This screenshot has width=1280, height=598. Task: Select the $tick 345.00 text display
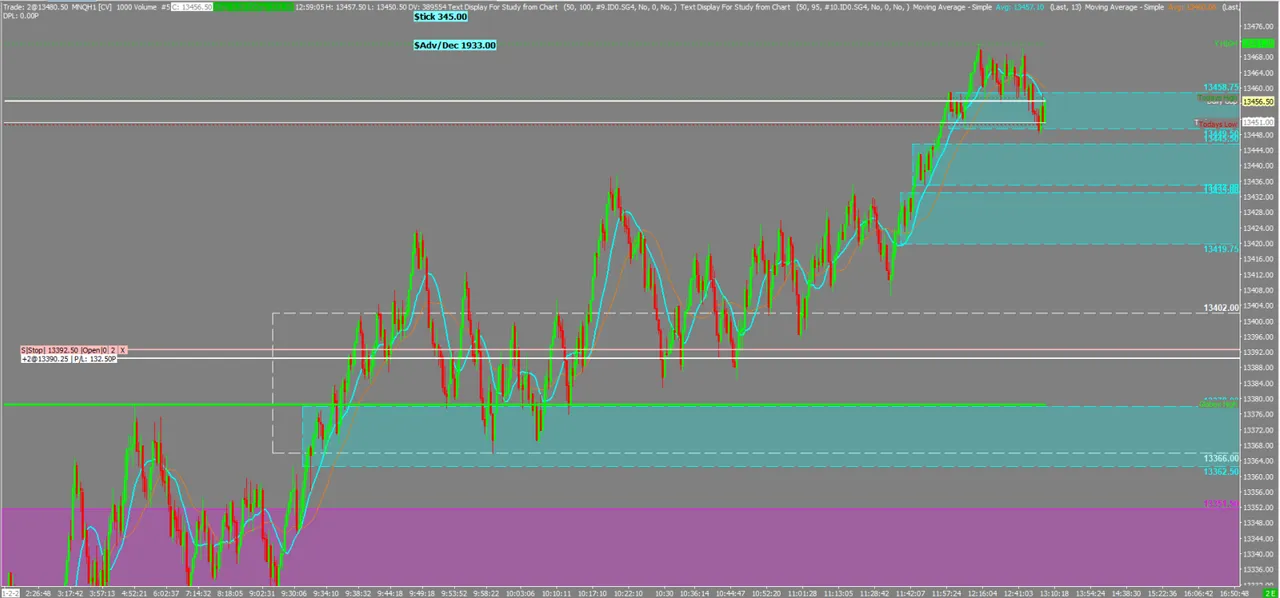(x=441, y=17)
